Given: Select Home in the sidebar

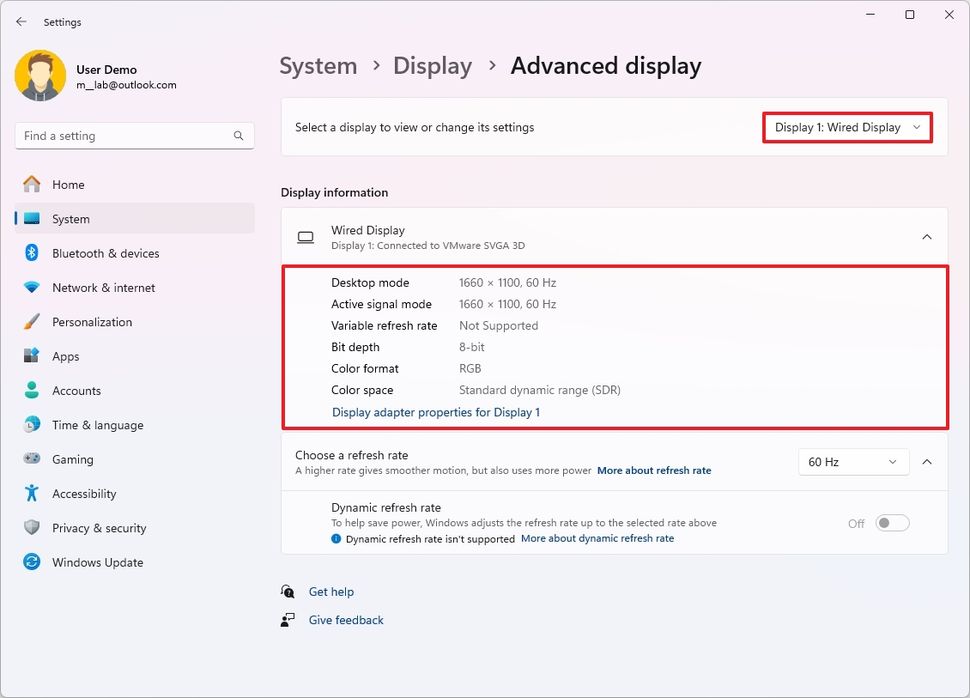Looking at the screenshot, I should (x=66, y=184).
